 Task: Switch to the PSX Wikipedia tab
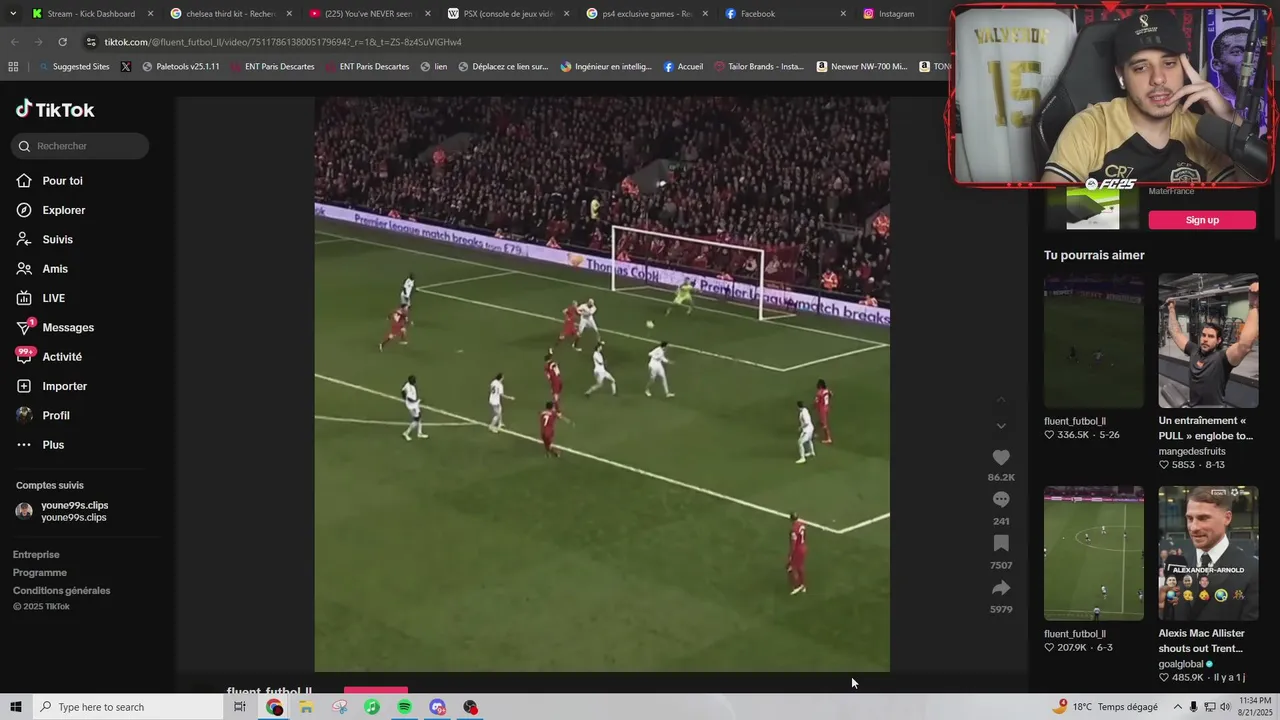tap(507, 14)
